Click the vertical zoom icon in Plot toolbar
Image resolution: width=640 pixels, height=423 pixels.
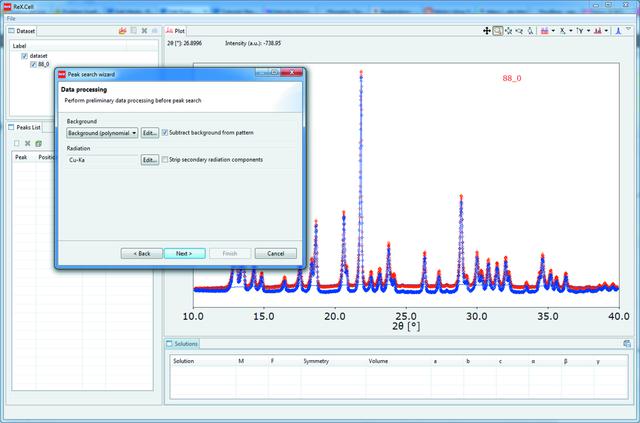click(530, 31)
